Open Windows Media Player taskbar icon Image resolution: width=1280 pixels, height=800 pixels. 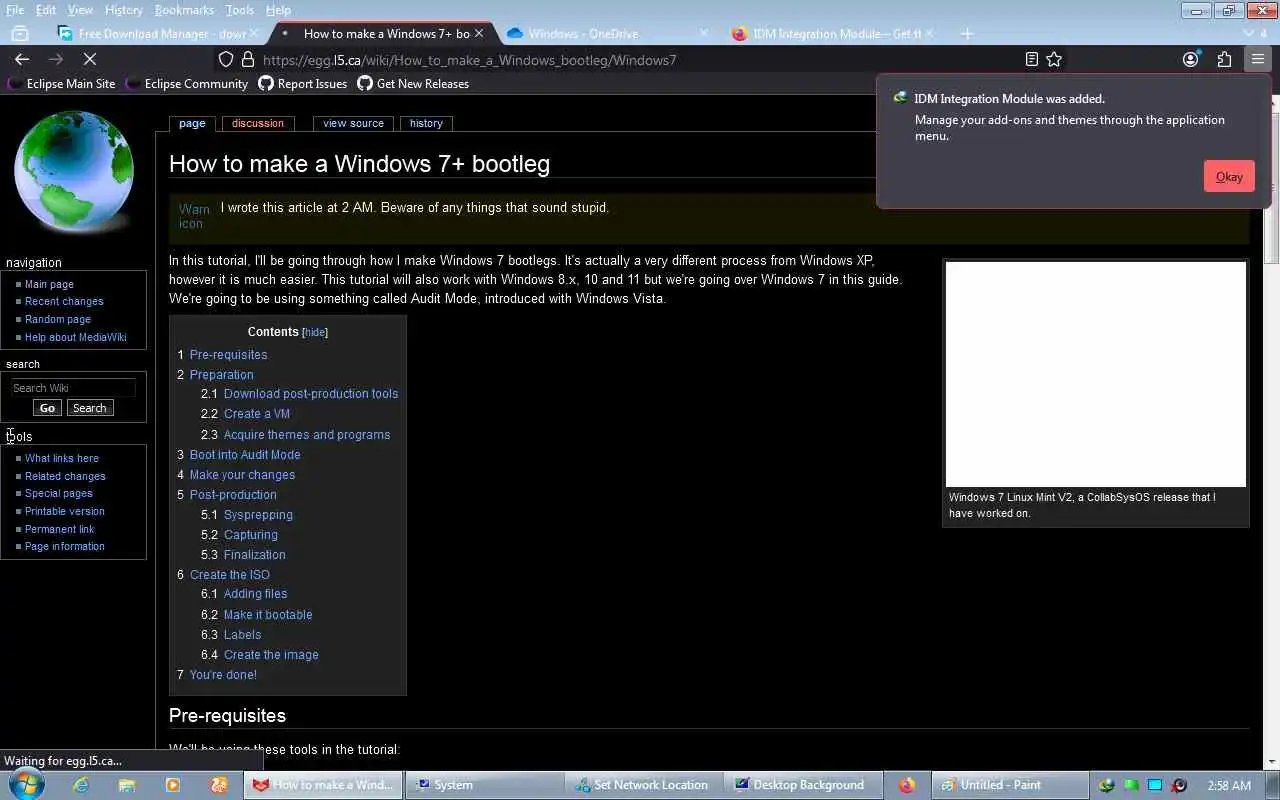click(x=173, y=785)
